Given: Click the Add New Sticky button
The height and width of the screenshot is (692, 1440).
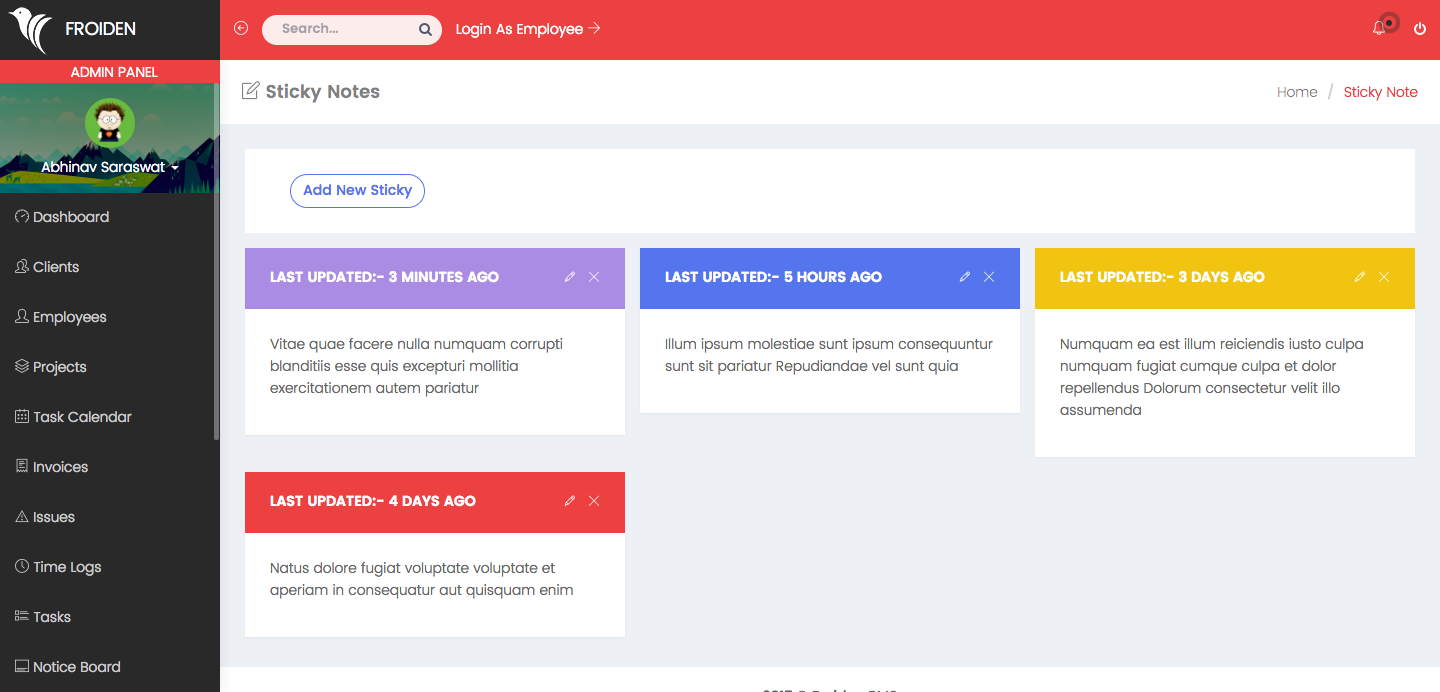Looking at the screenshot, I should coord(357,190).
